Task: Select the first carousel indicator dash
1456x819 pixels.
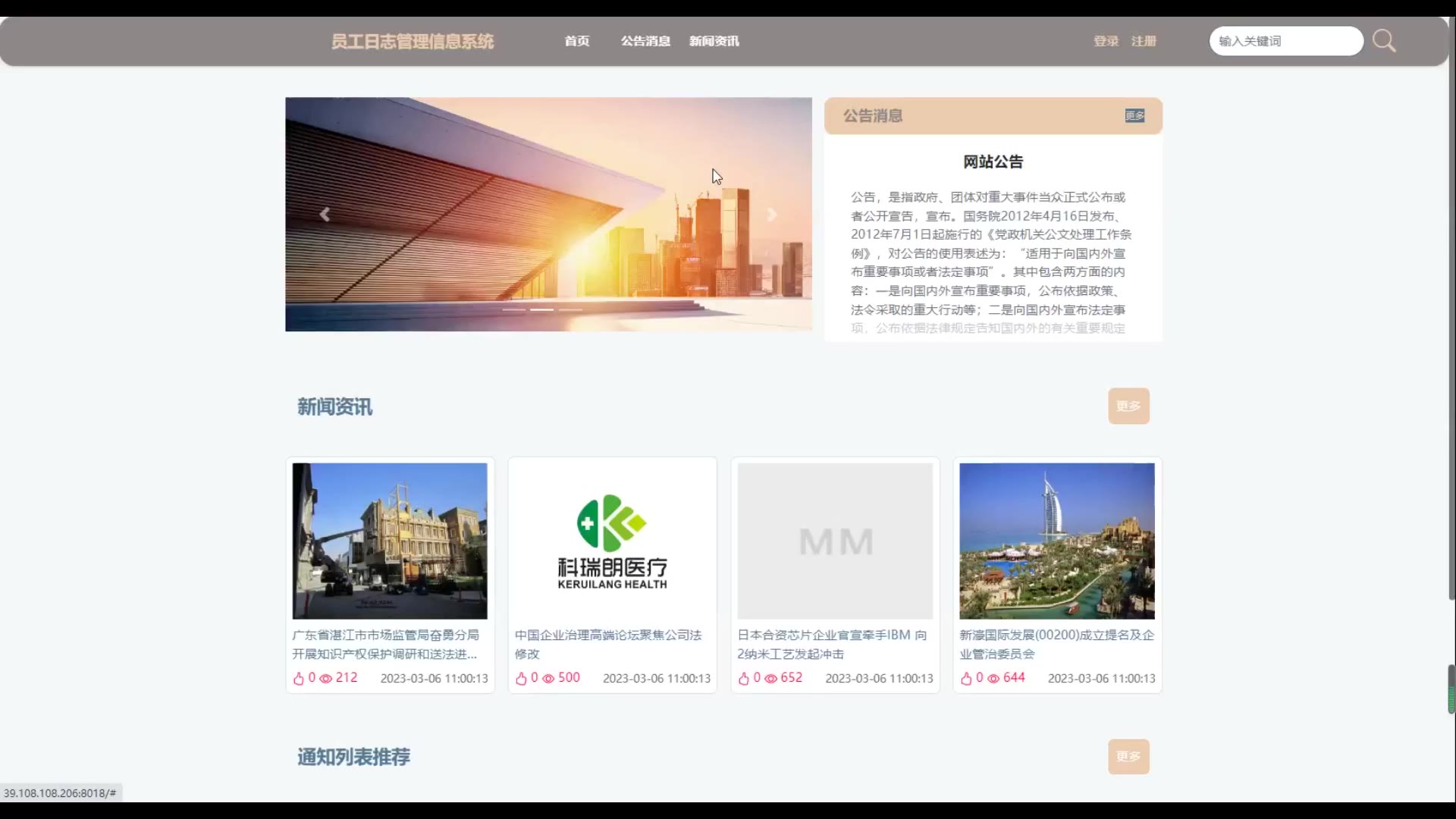Action: 513,309
